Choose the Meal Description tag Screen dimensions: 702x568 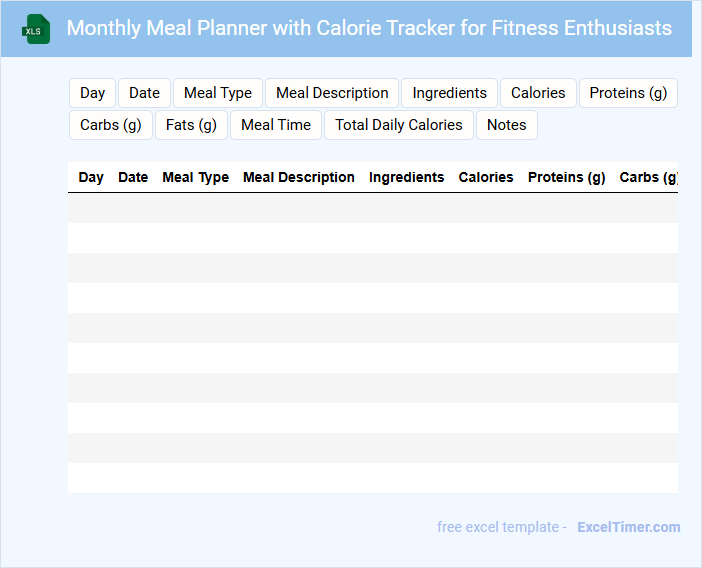332,93
